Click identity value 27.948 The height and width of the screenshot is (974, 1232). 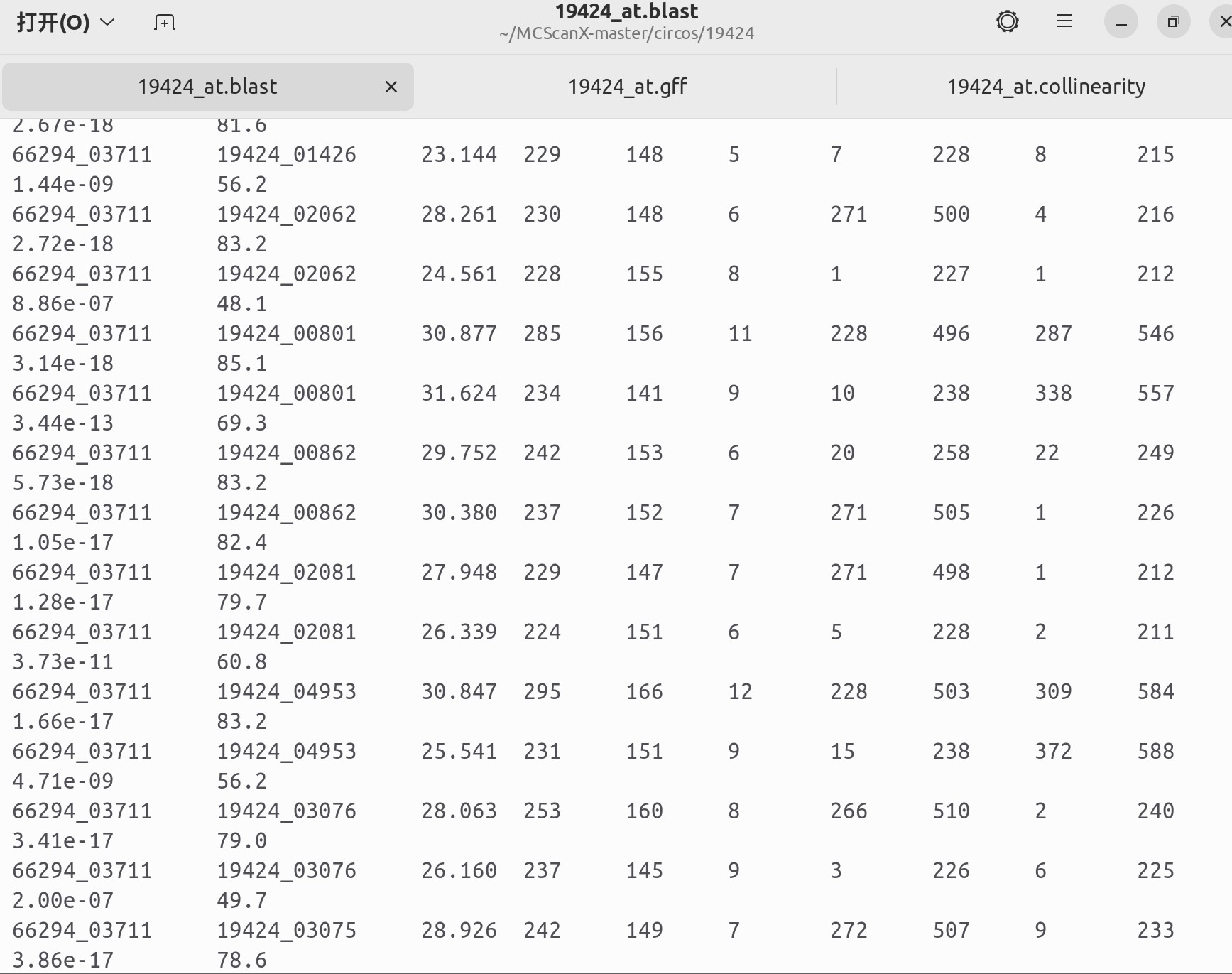(x=459, y=573)
